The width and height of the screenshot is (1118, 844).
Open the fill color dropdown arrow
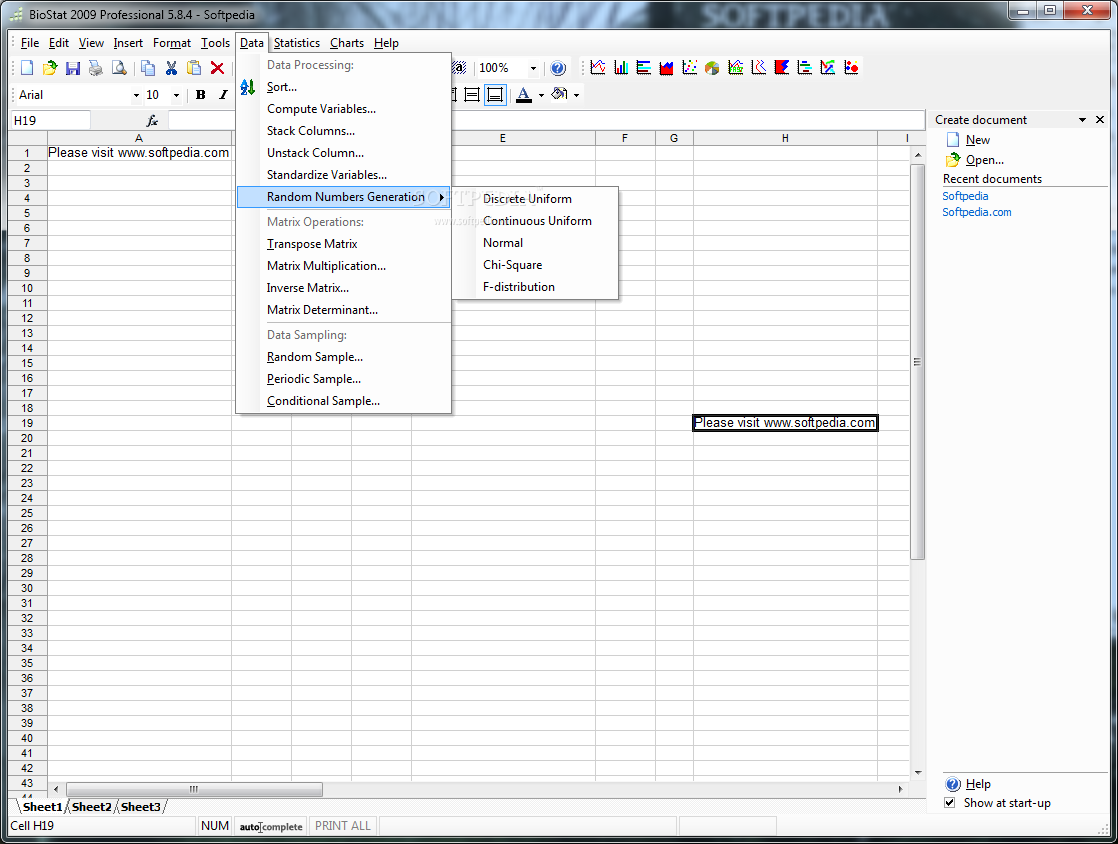(576, 95)
